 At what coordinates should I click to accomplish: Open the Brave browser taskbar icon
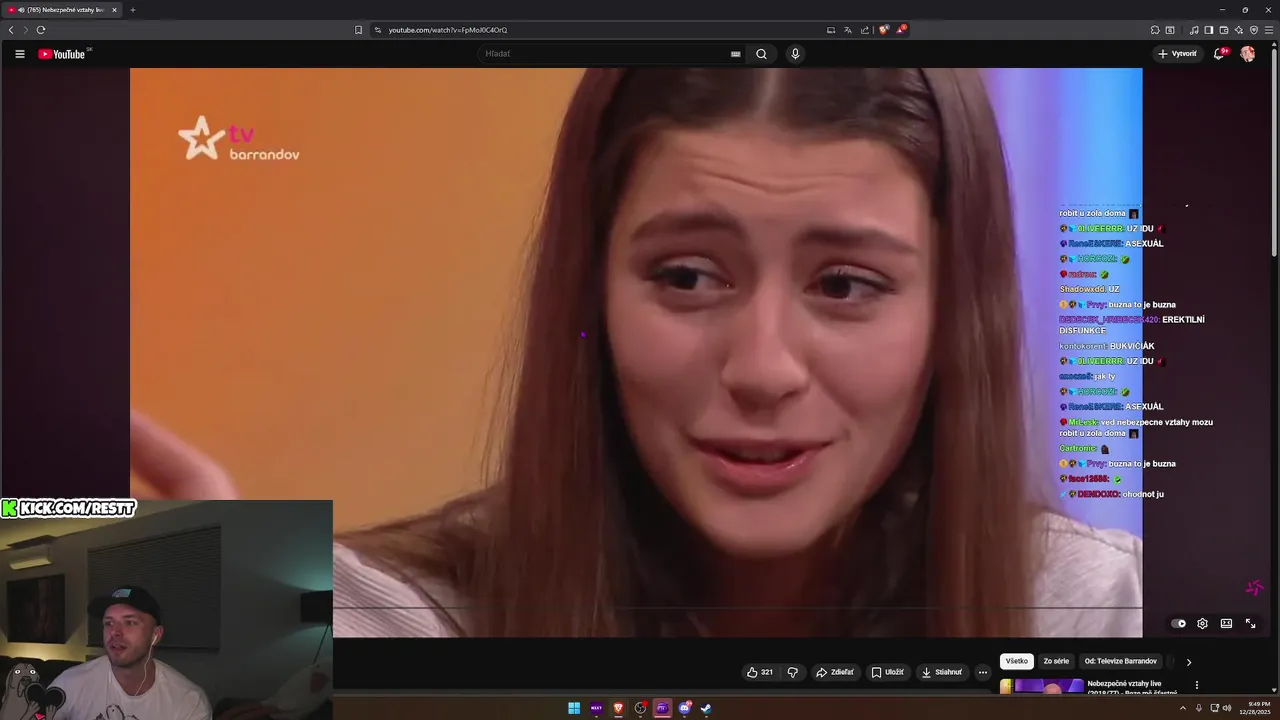click(x=618, y=708)
